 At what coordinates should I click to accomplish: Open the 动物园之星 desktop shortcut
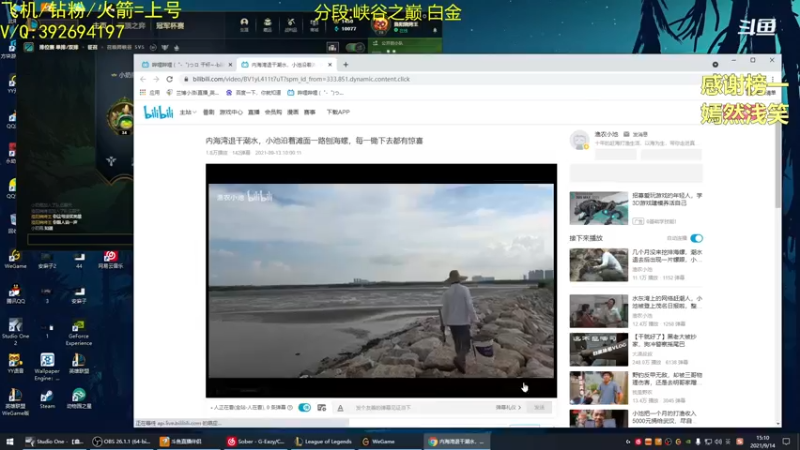79,399
